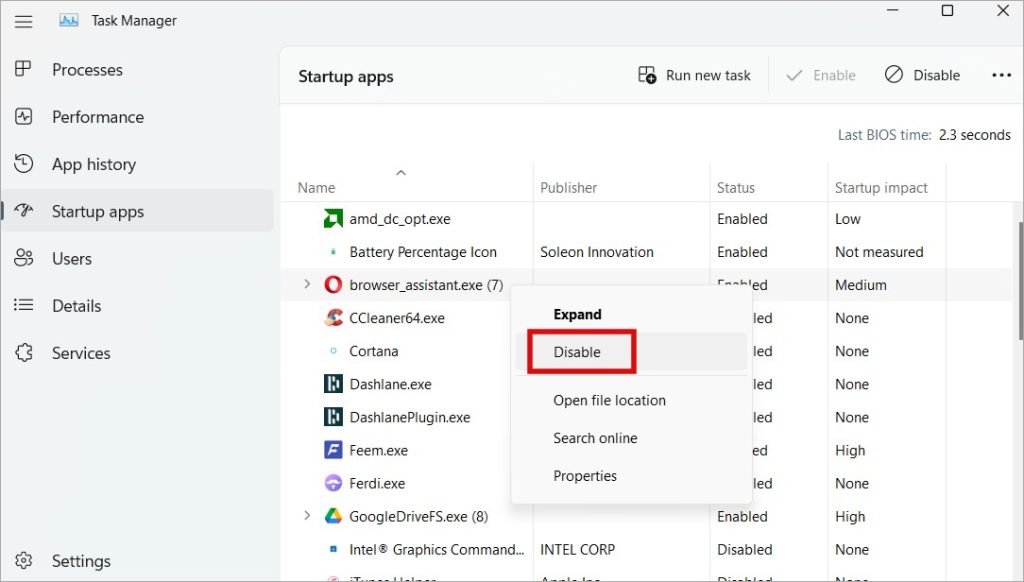The image size is (1024, 582).
Task: Click the Opera browser_assistant.exe icon
Action: (334, 285)
